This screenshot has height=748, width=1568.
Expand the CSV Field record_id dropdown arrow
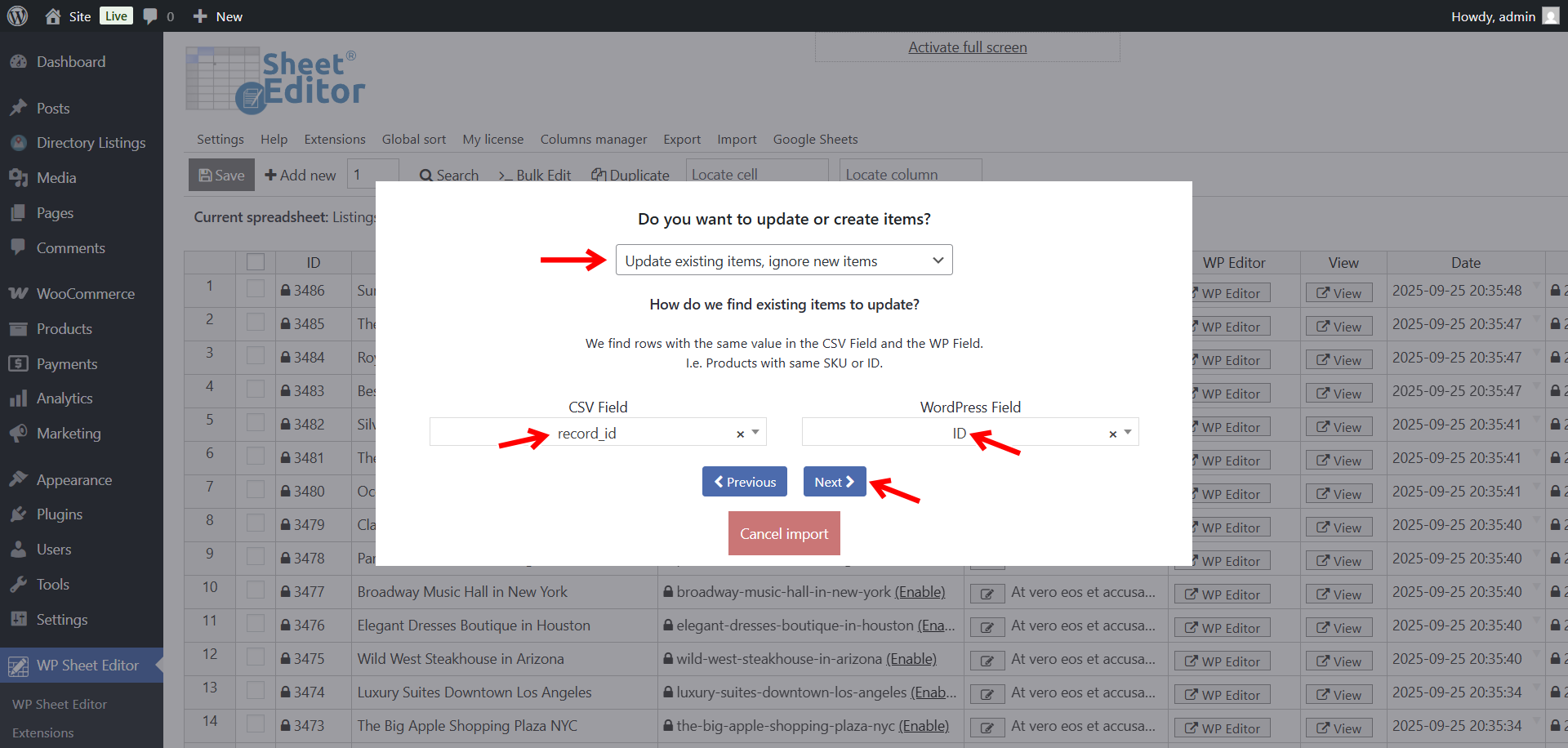755,433
